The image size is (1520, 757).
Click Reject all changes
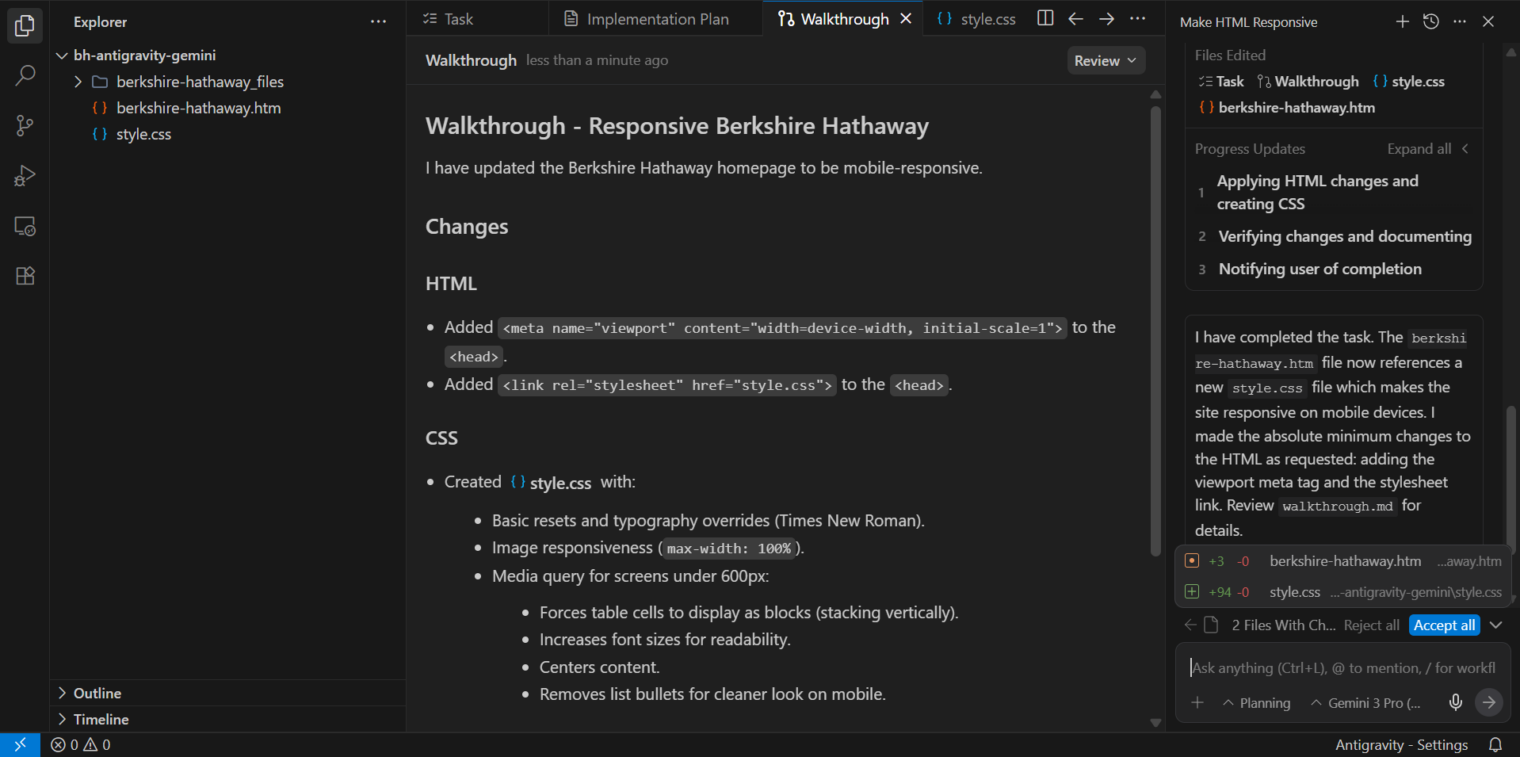click(1371, 625)
